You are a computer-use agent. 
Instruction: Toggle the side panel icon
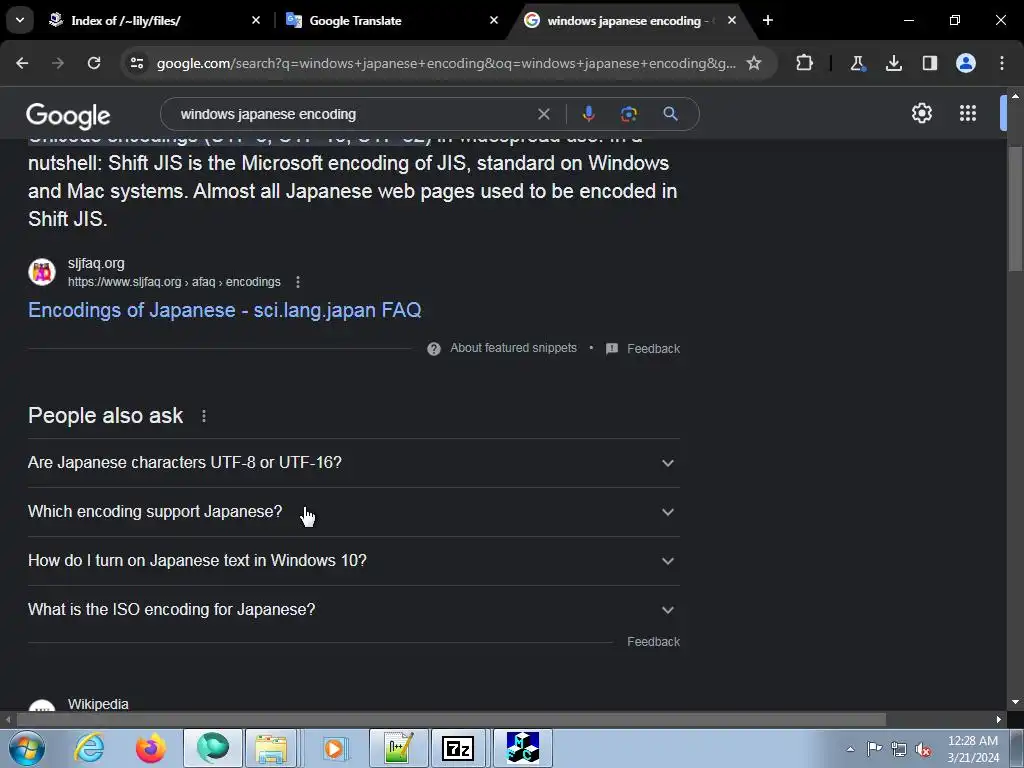coord(929,63)
